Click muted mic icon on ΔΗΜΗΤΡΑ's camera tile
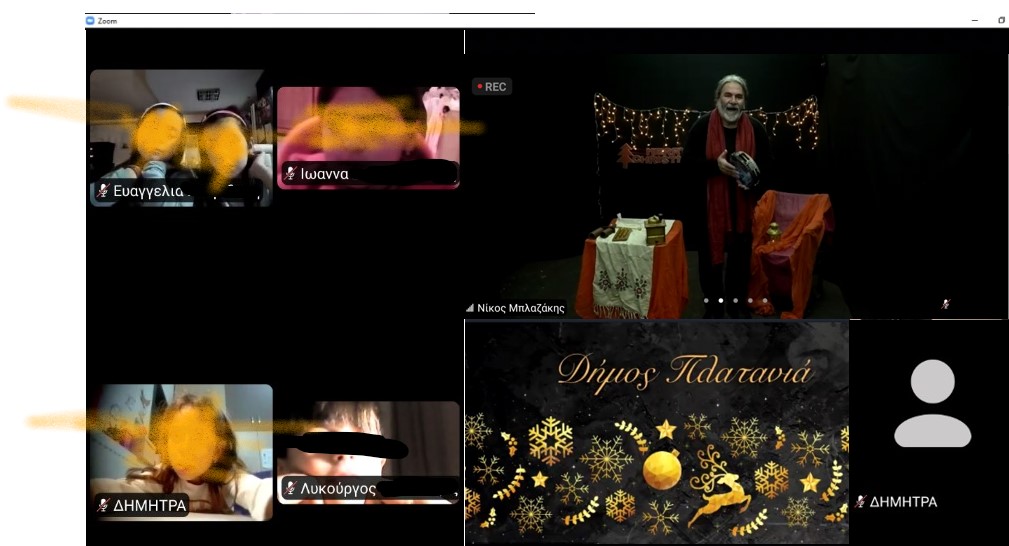The width and height of the screenshot is (1009, 546). pyautogui.click(x=102, y=505)
